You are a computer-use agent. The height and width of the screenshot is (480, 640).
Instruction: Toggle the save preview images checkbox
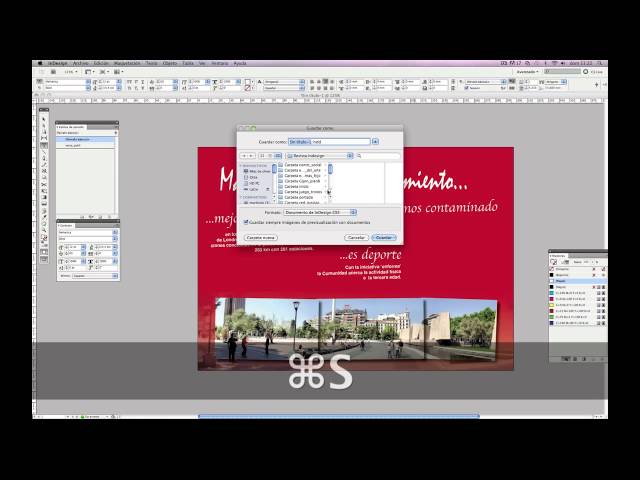tap(246, 222)
